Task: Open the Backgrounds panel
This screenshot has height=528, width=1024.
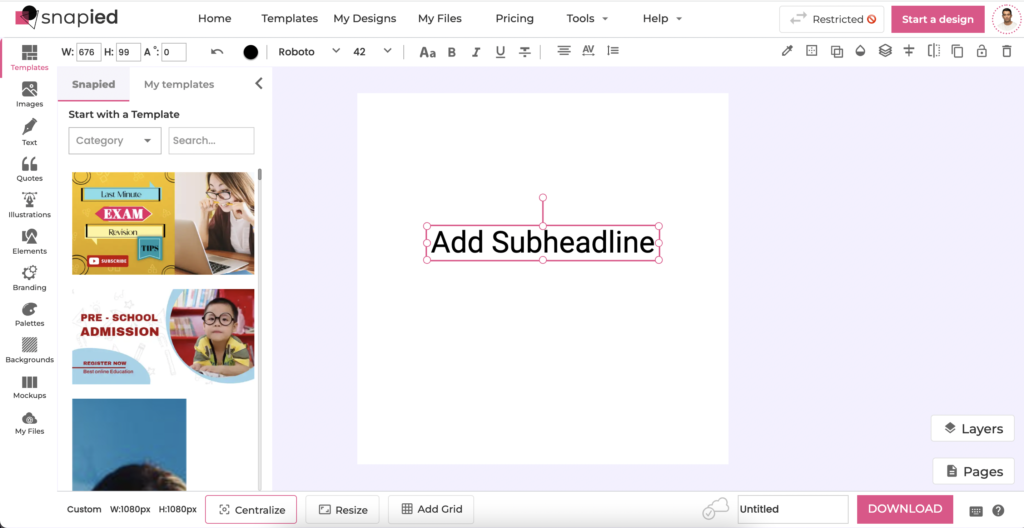Action: coord(29,350)
